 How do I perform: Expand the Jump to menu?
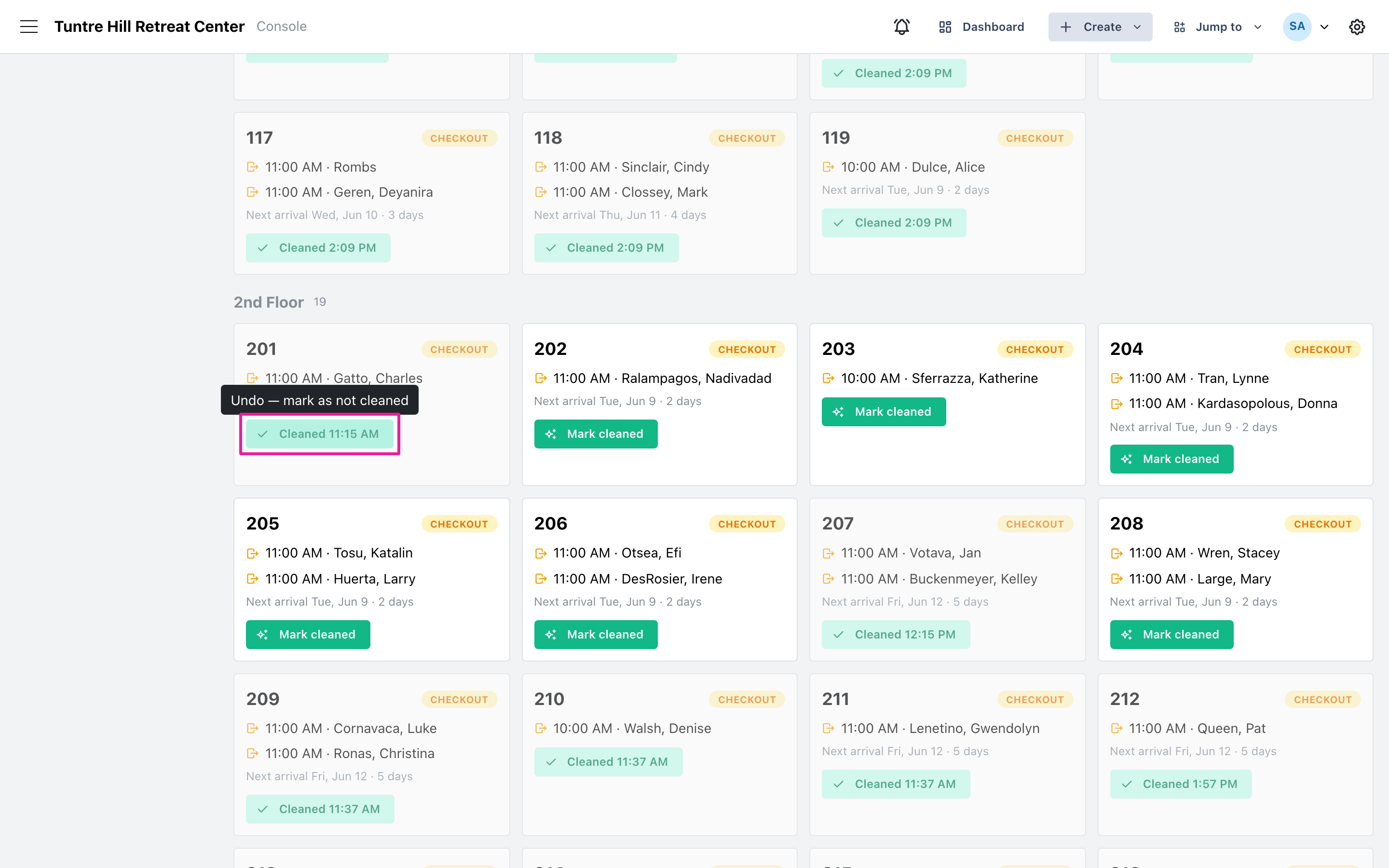point(1217,27)
